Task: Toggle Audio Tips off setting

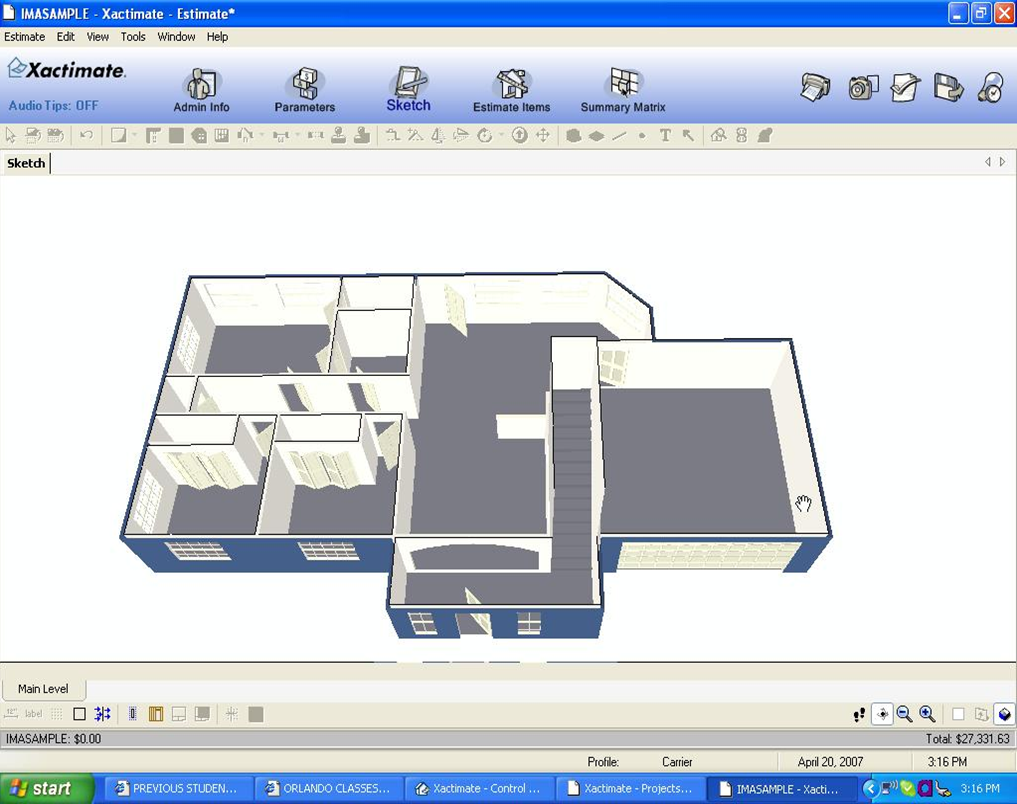Action: click(x=54, y=106)
